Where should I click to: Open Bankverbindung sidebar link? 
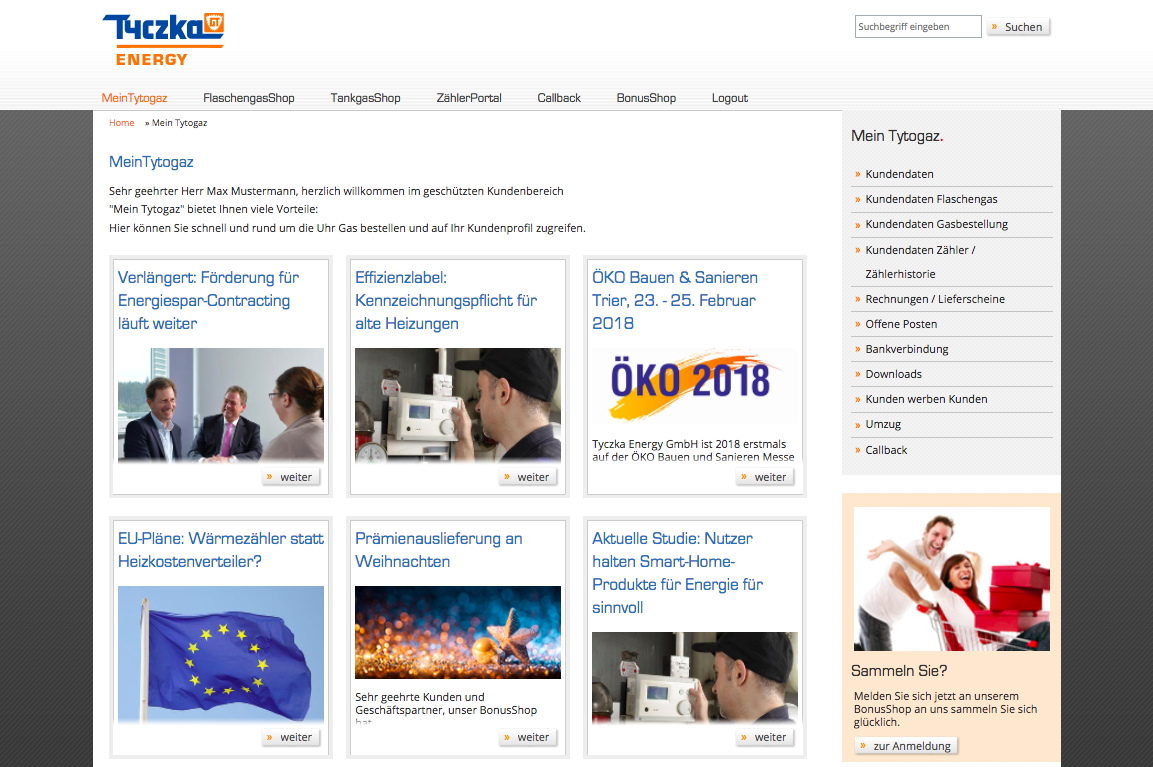(x=907, y=349)
